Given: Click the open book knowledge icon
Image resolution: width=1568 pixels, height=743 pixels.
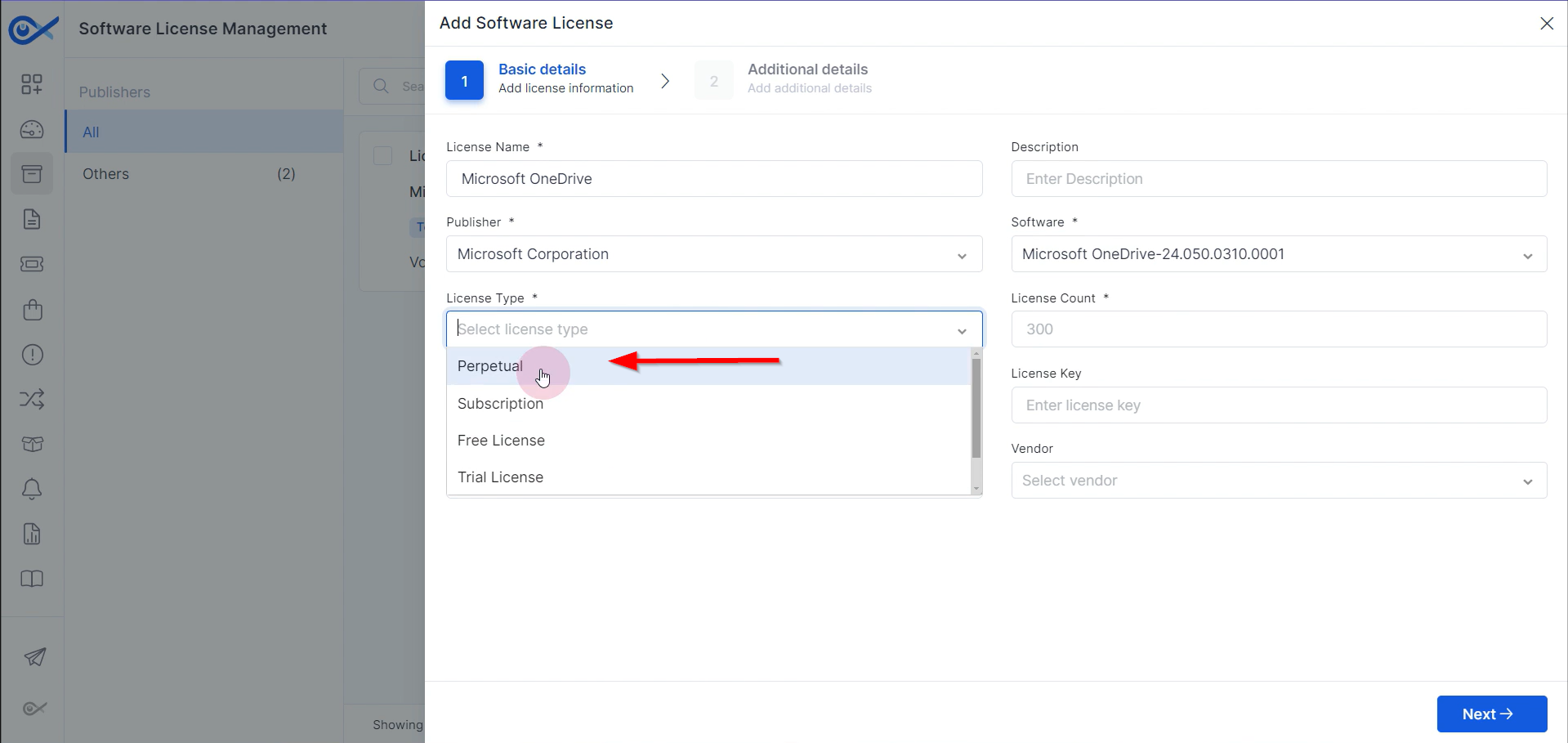Looking at the screenshot, I should pyautogui.click(x=32, y=579).
